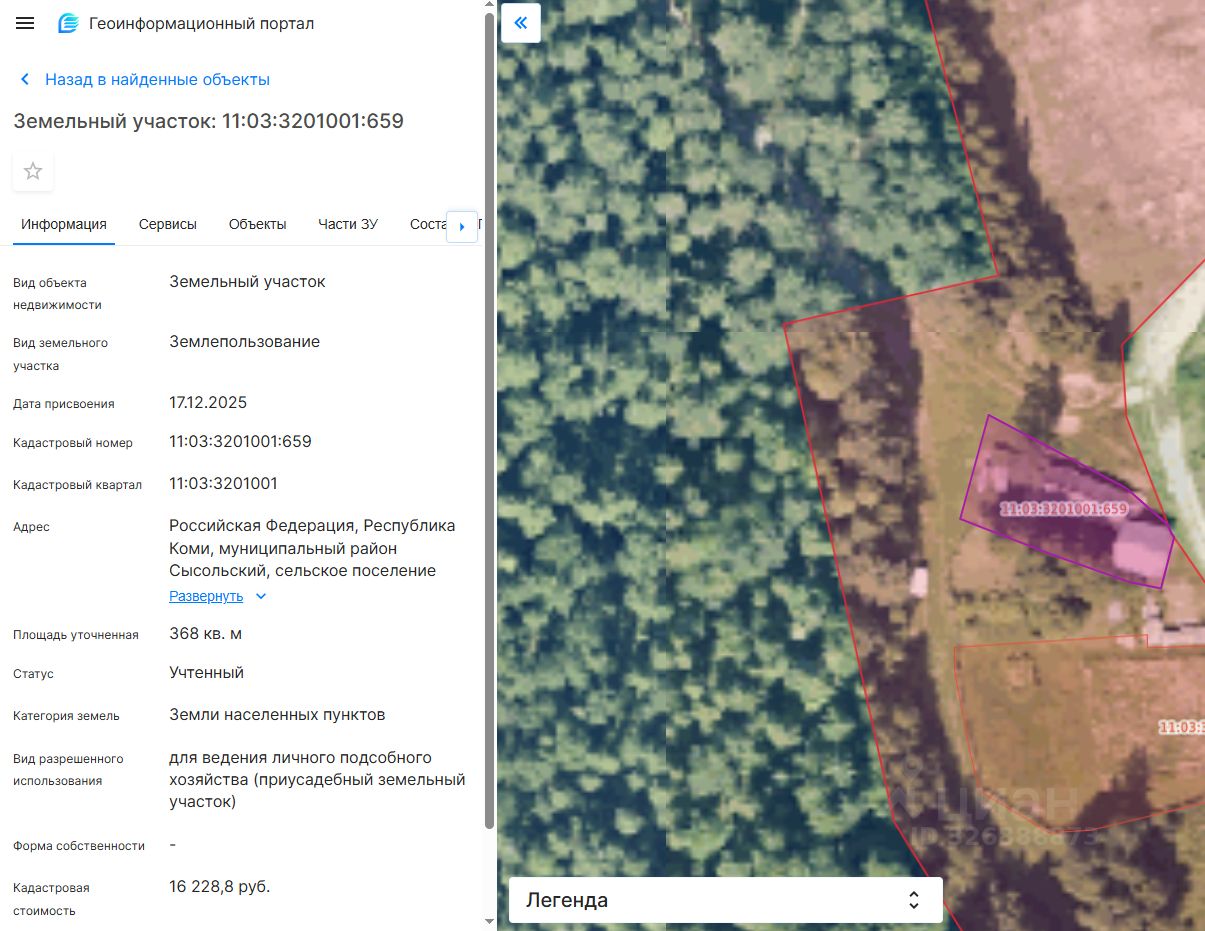Select the cadastral number value 11:03:3201001:659
Viewport: 1205px width, 931px height.
[241, 442]
